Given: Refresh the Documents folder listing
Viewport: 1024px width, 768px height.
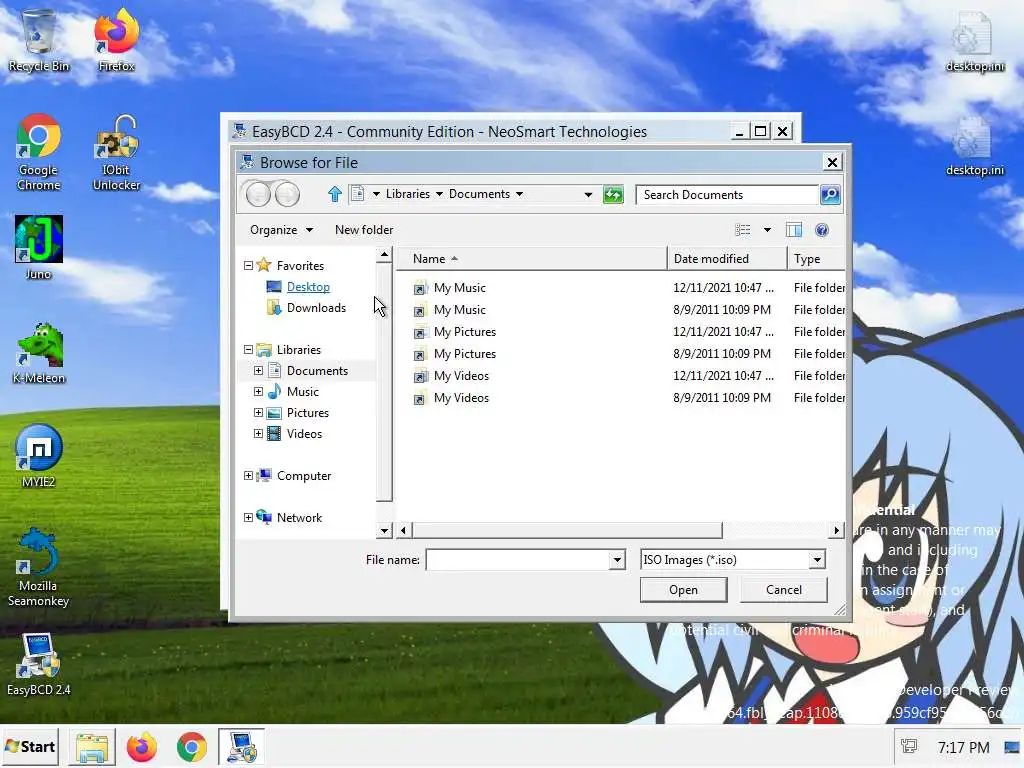Looking at the screenshot, I should (x=613, y=195).
